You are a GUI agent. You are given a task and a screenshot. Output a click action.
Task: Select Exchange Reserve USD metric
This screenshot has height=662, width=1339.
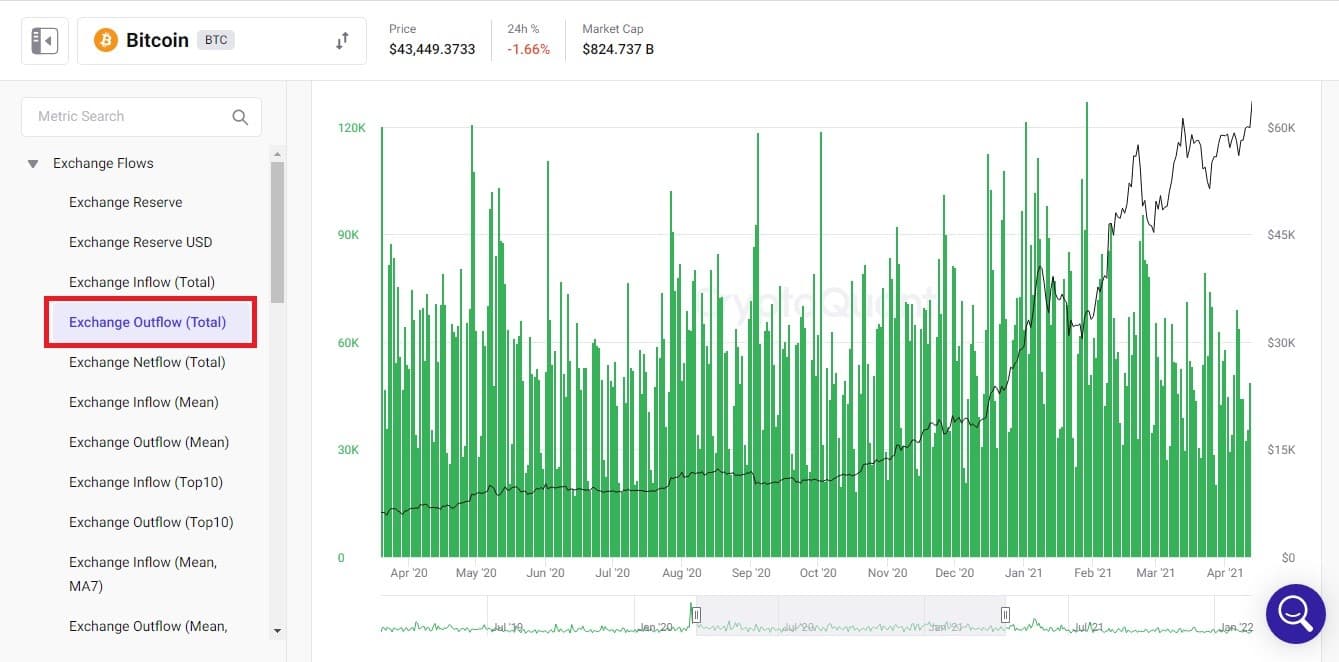(141, 242)
